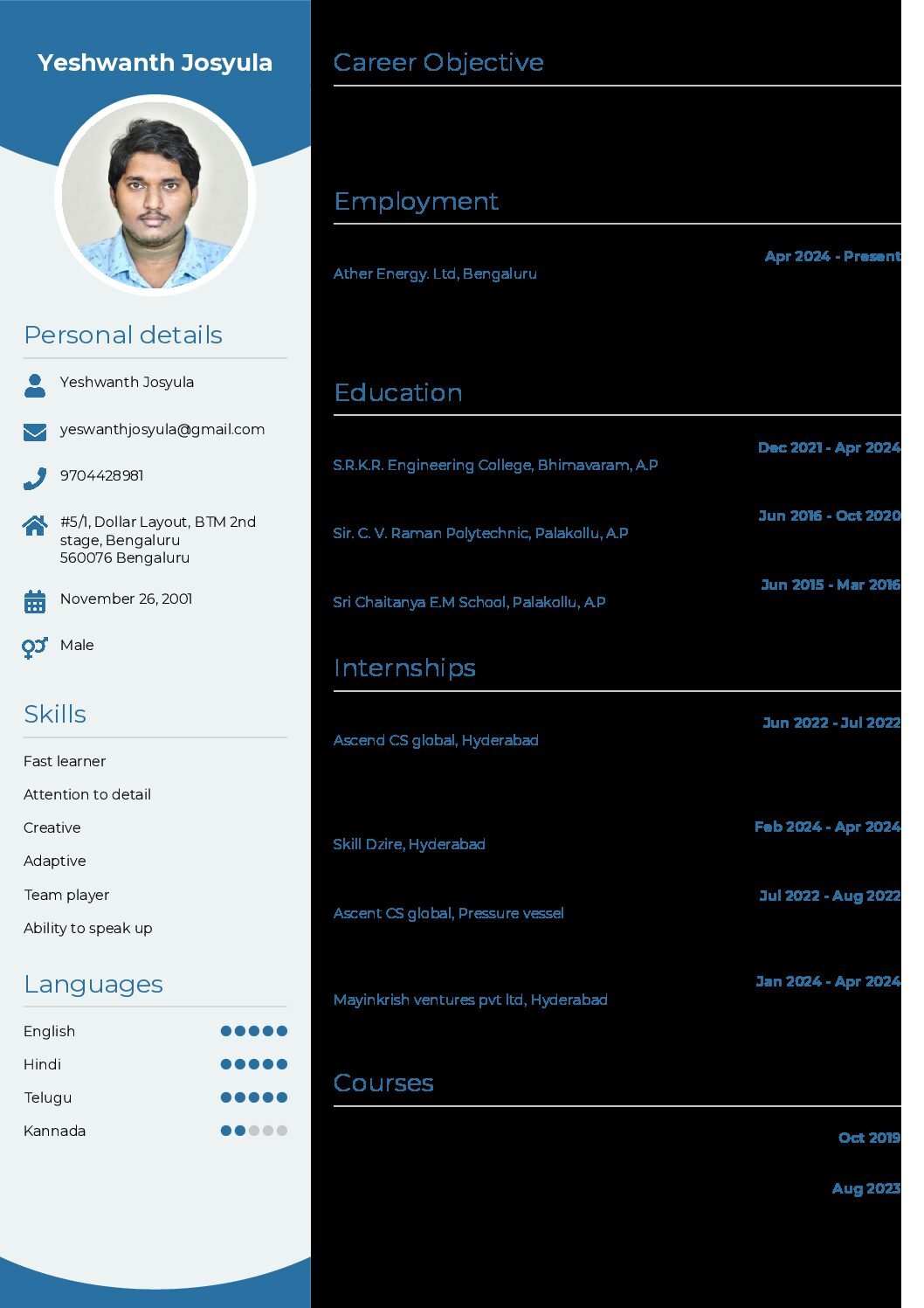
Task: Click the header name Yeshwanth Josyula
Action: click(155, 63)
